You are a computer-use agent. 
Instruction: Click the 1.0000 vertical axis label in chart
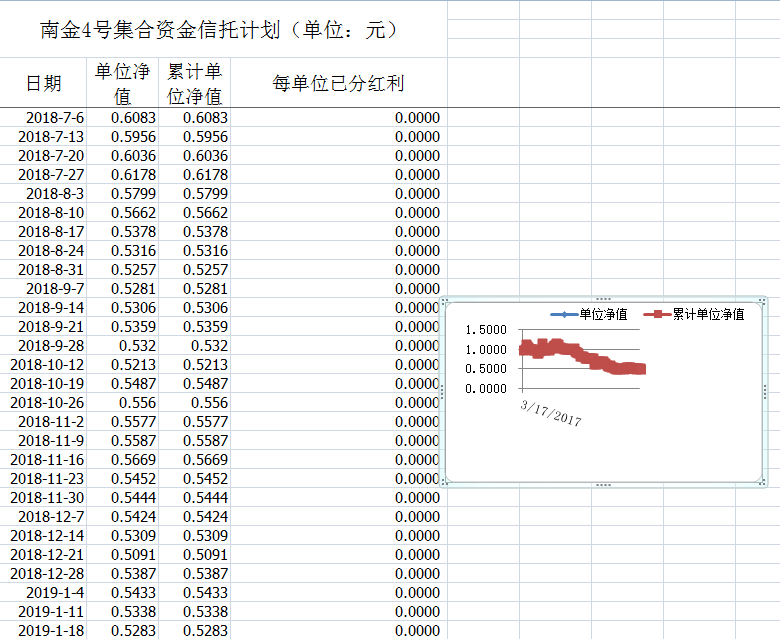(x=486, y=350)
